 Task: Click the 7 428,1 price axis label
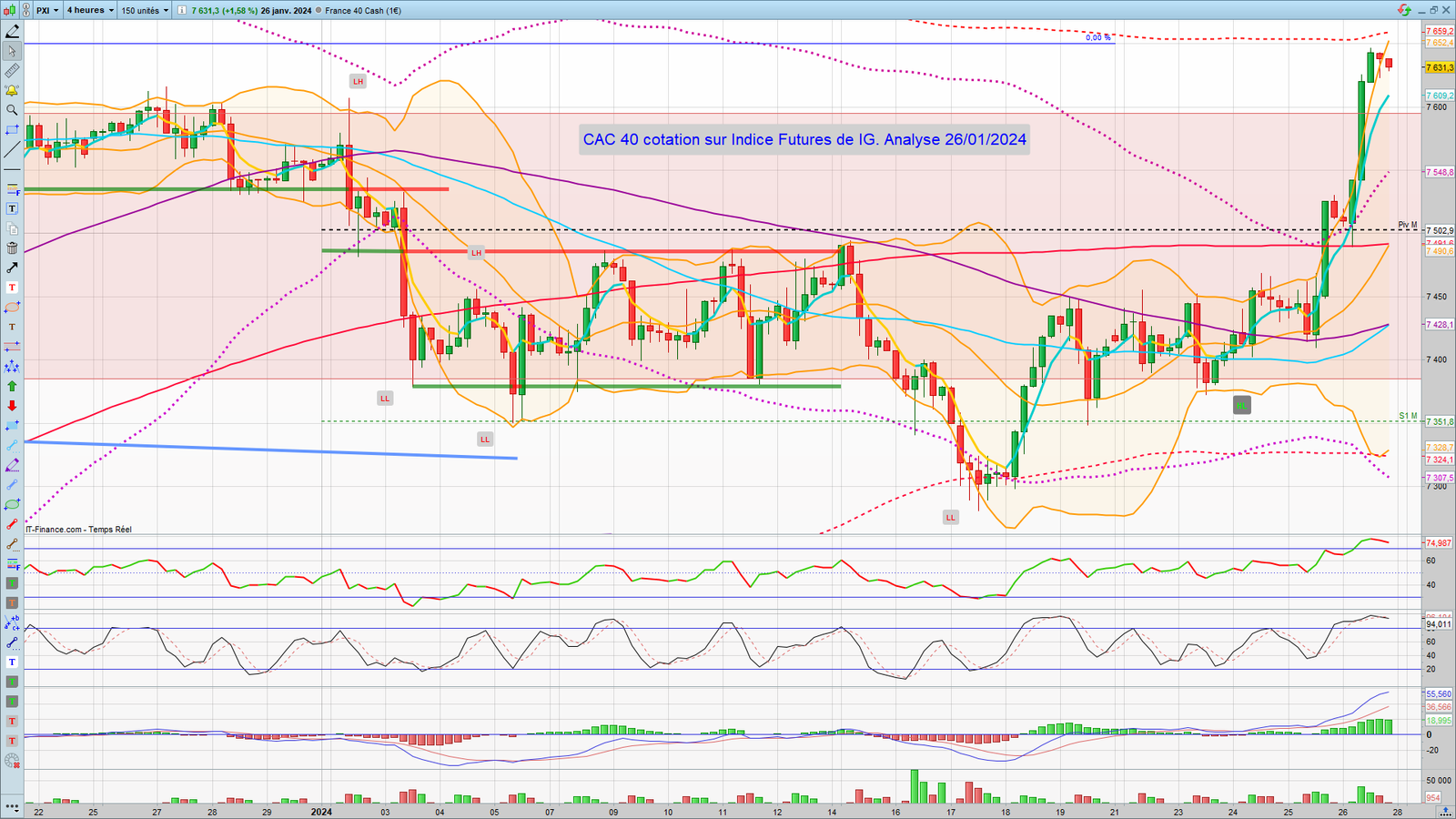pos(1440,324)
